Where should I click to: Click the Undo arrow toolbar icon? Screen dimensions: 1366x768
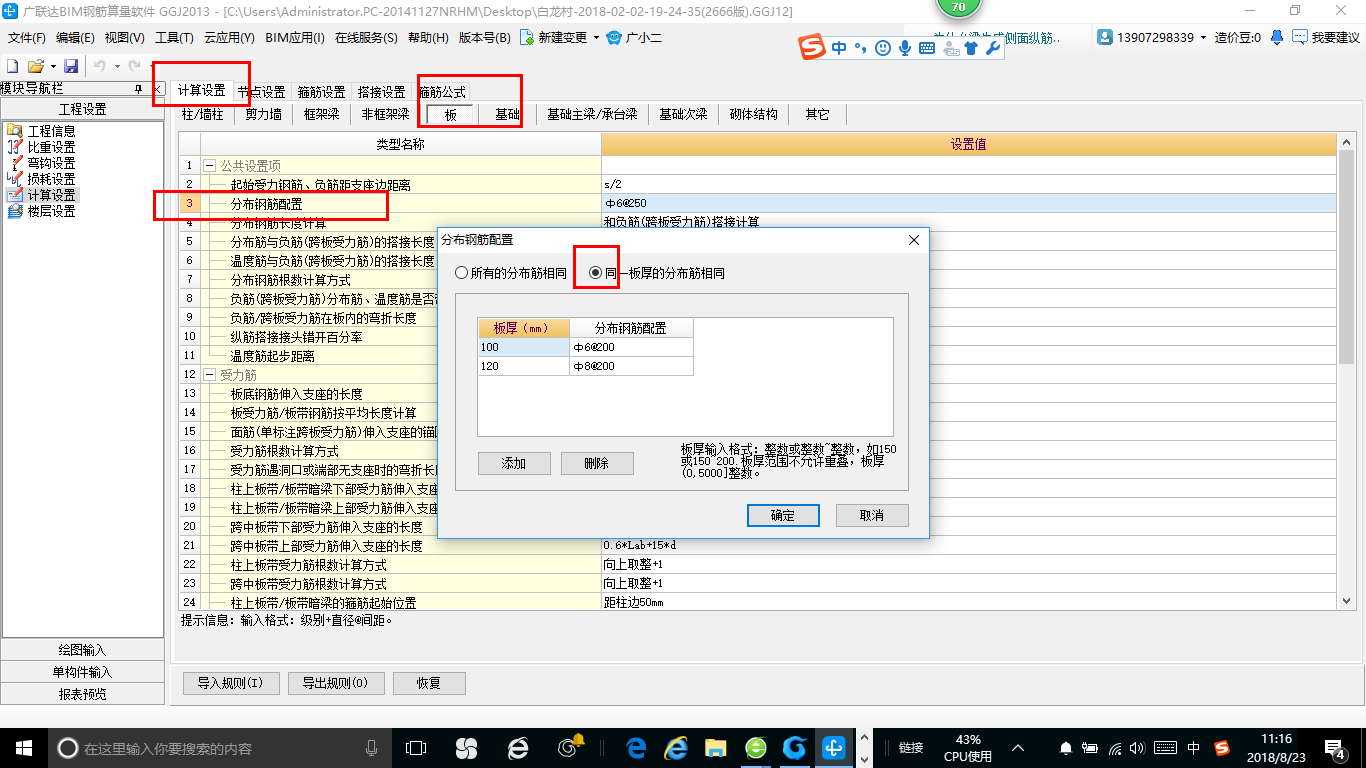(x=100, y=65)
